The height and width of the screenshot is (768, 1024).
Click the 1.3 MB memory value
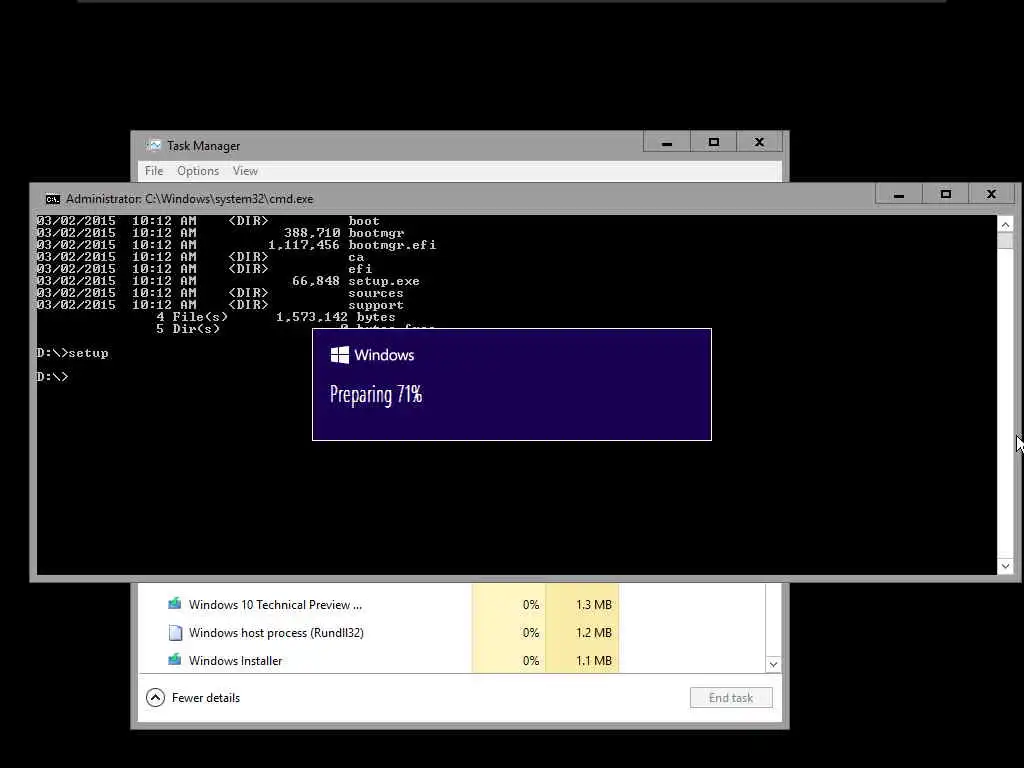point(594,605)
